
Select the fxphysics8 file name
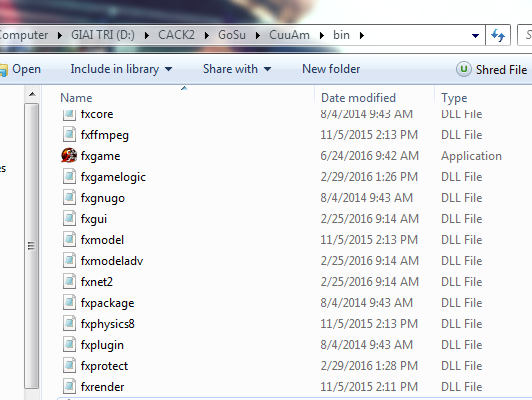pos(108,324)
